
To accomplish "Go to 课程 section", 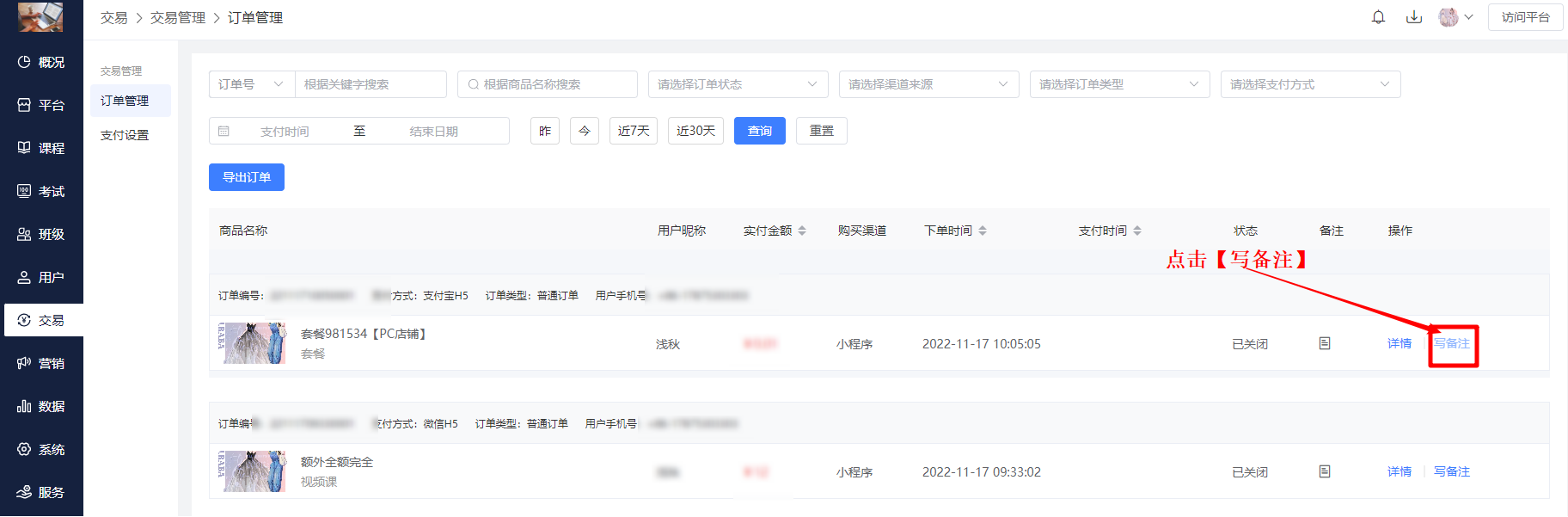I will point(41,148).
